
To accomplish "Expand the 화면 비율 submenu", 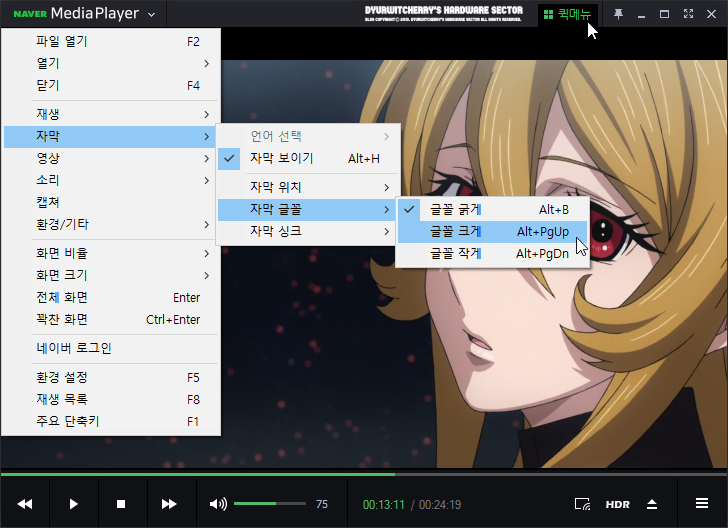I will click(x=111, y=254).
